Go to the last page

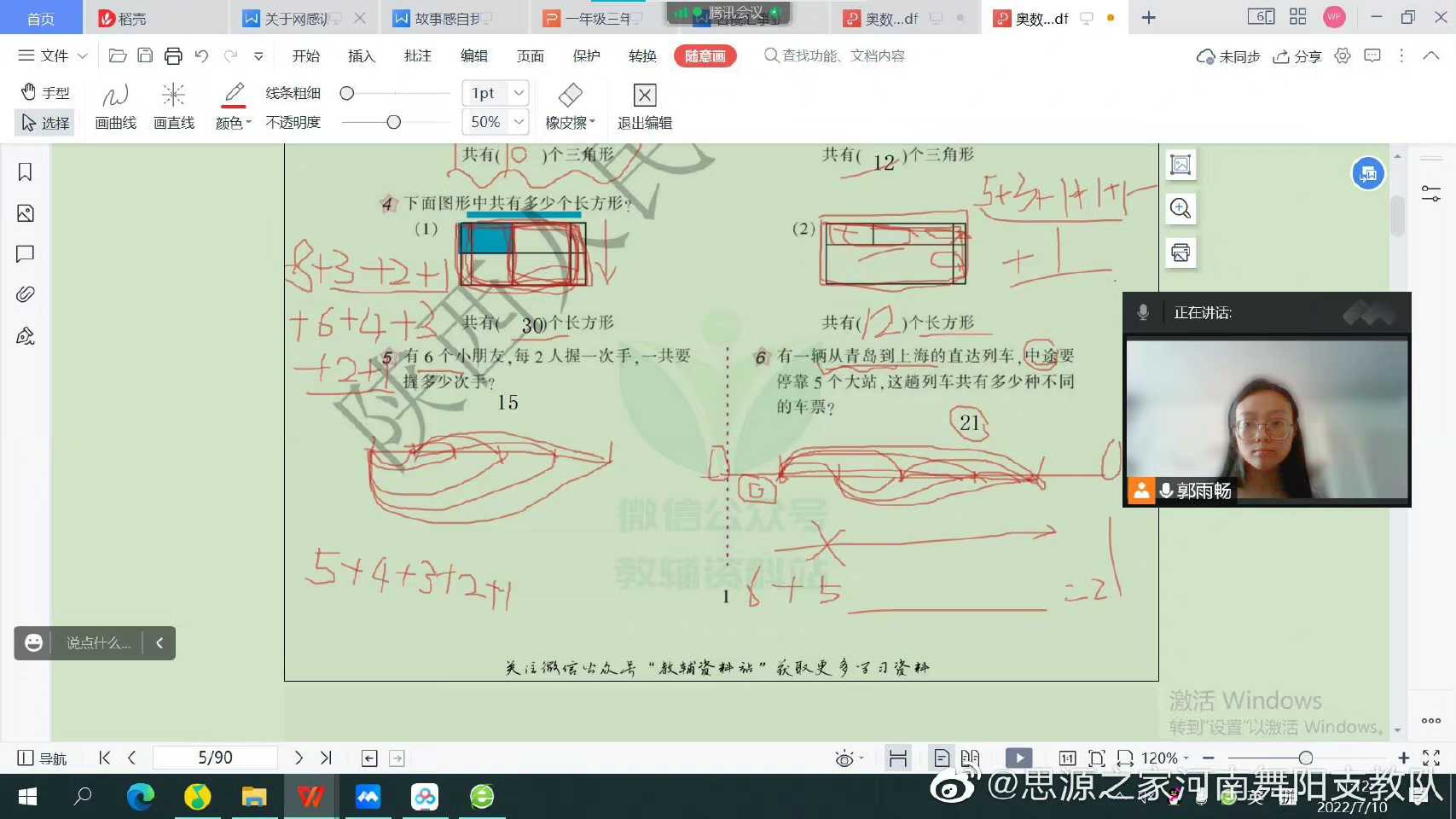326,758
